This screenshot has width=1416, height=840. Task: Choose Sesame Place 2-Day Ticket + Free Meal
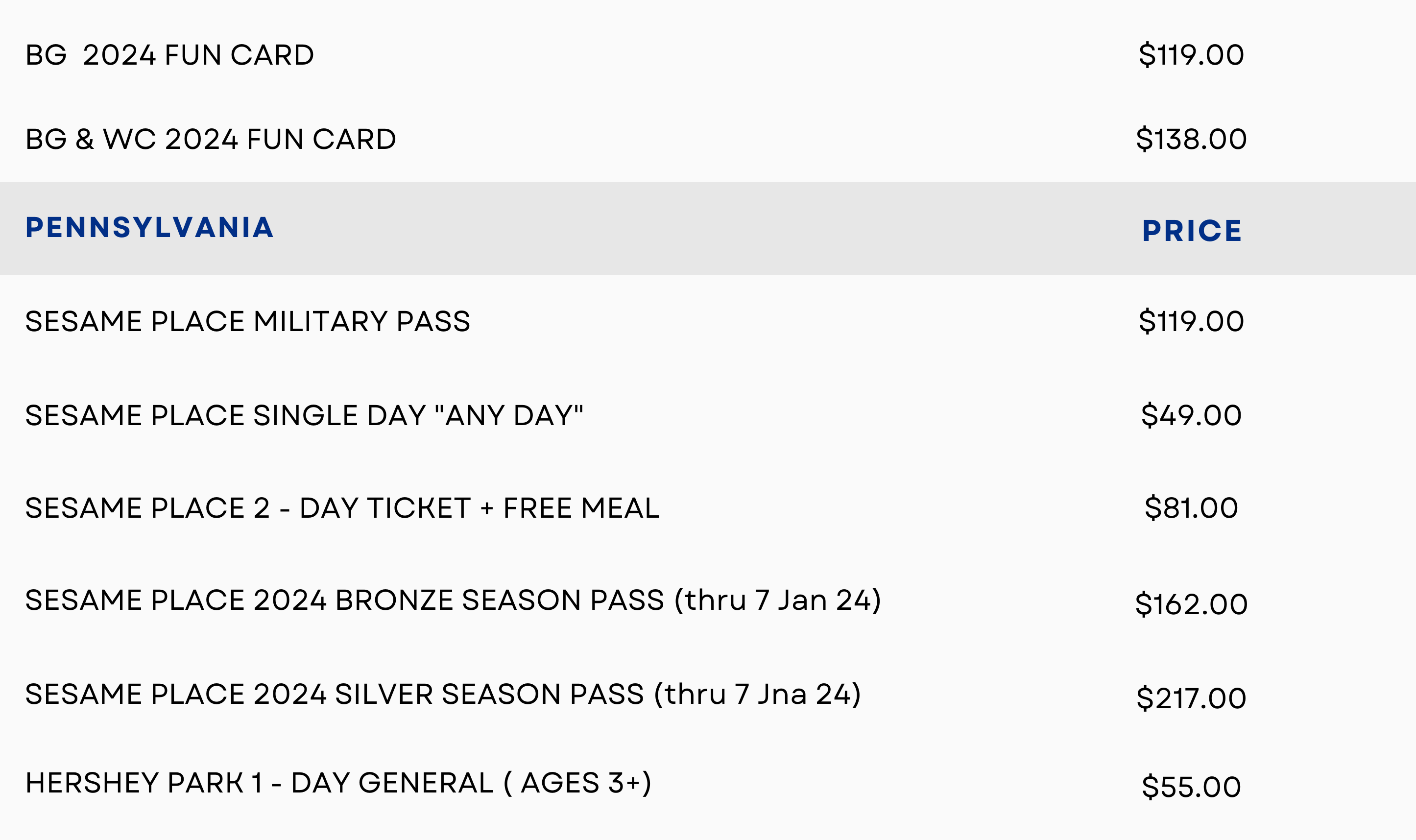(342, 508)
